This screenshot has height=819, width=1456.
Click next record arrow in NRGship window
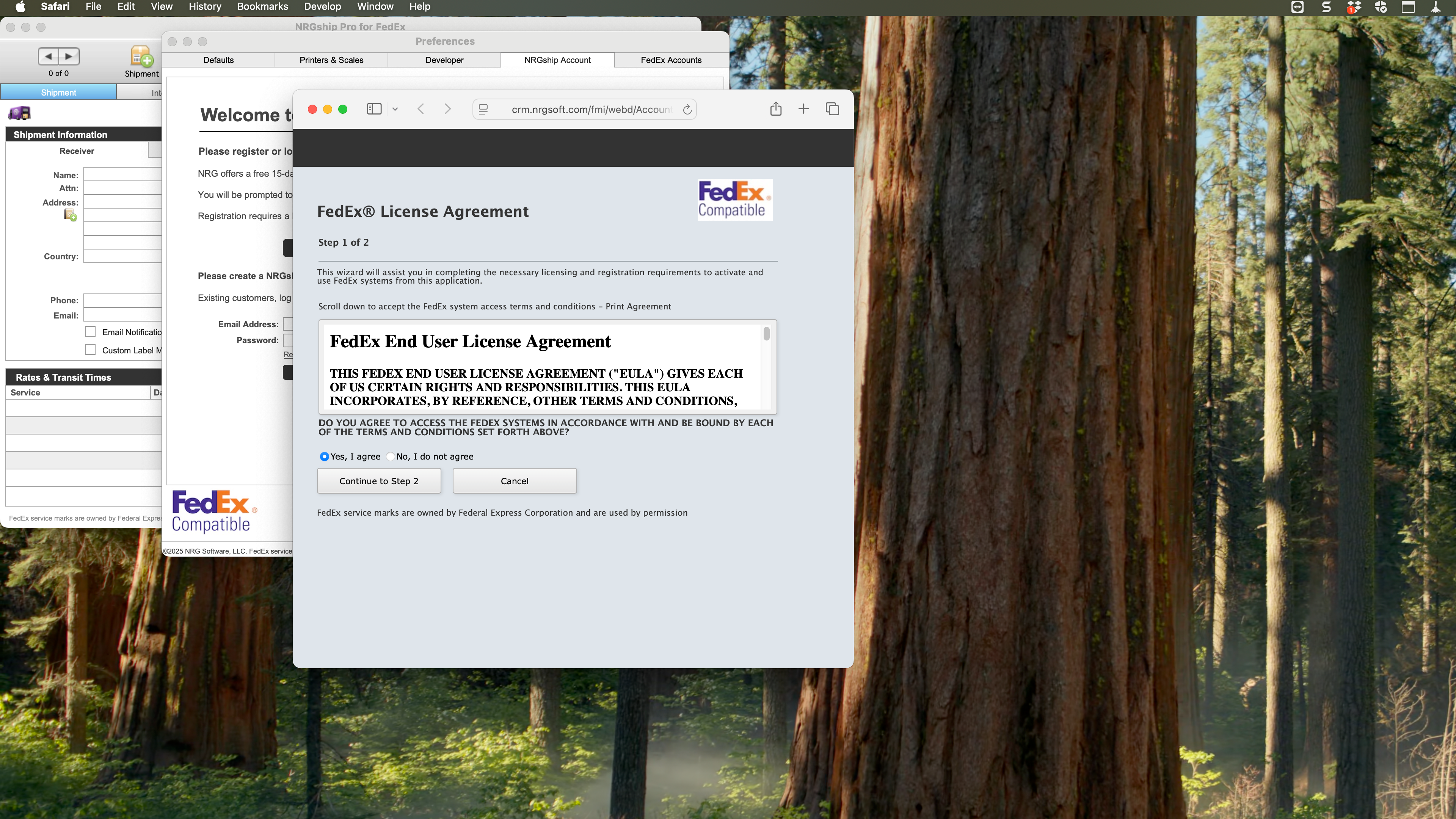click(69, 56)
